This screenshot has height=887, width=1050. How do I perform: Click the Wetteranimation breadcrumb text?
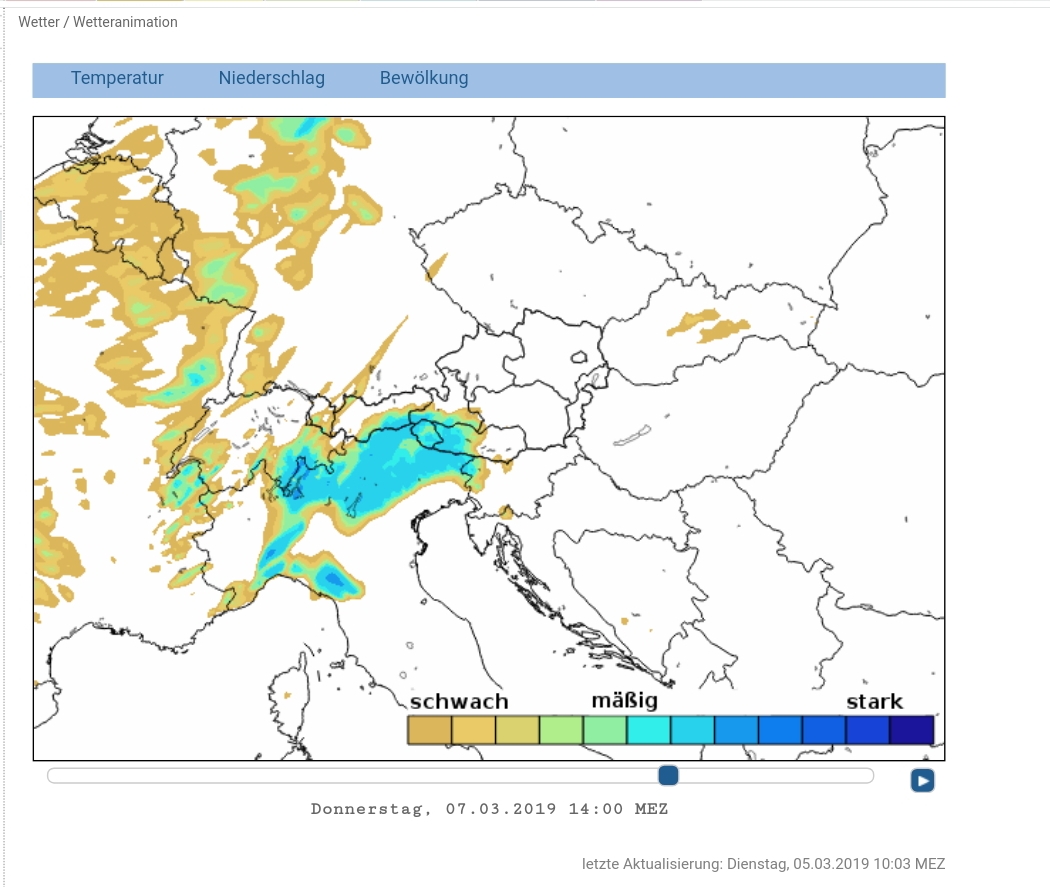[x=125, y=22]
